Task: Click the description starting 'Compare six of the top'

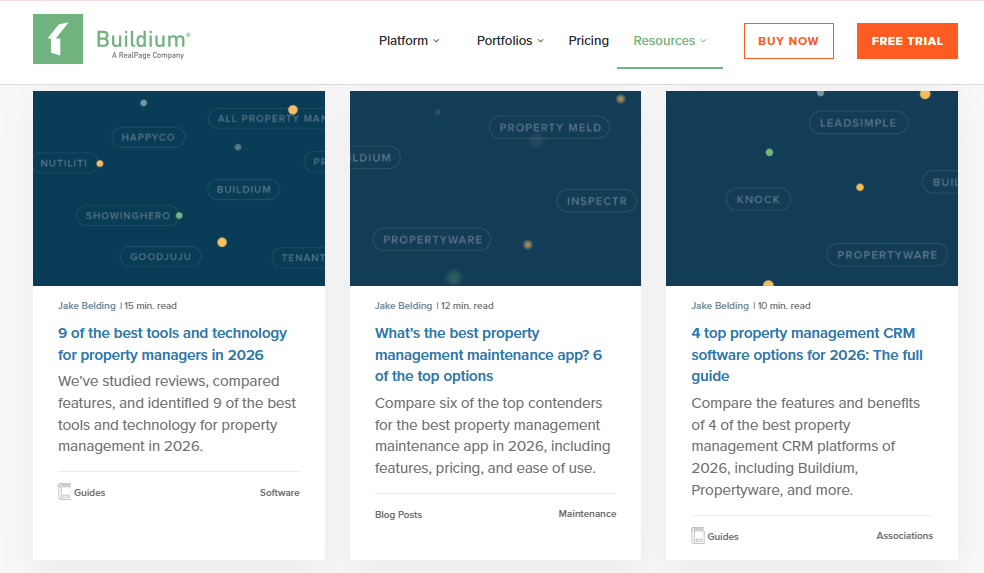Action: point(493,436)
